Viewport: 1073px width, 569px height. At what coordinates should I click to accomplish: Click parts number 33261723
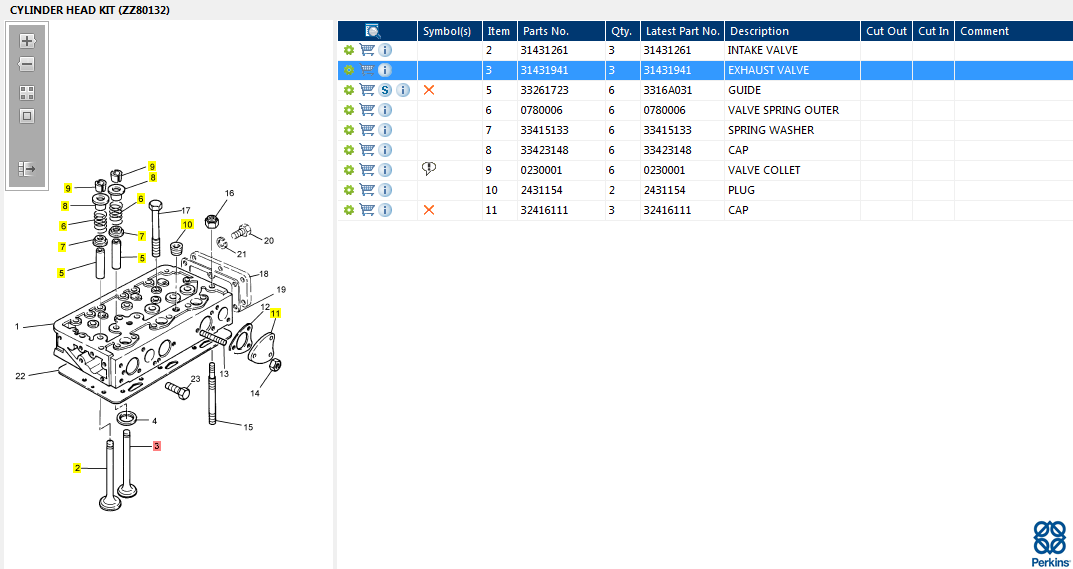[544, 90]
